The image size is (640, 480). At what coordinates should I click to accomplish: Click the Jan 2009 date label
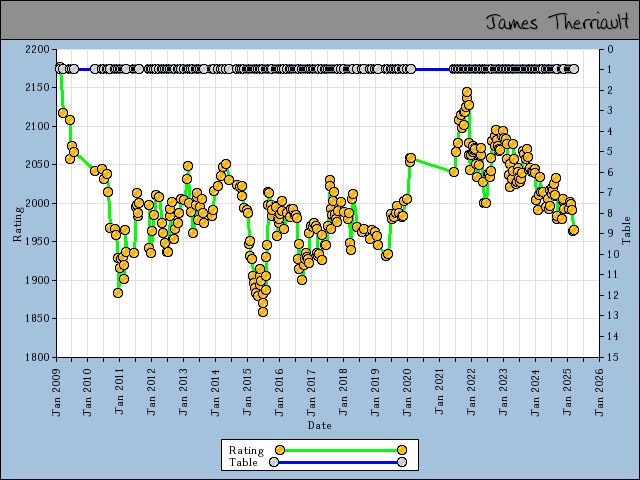(x=56, y=393)
